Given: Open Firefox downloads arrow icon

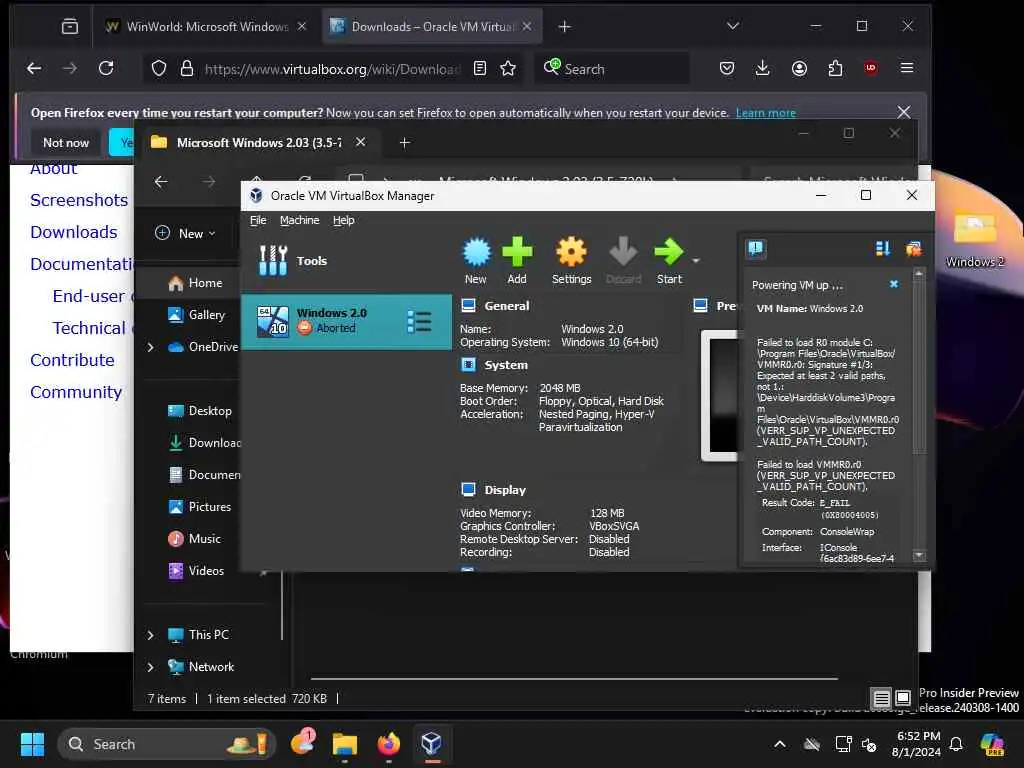Looking at the screenshot, I should [x=762, y=69].
